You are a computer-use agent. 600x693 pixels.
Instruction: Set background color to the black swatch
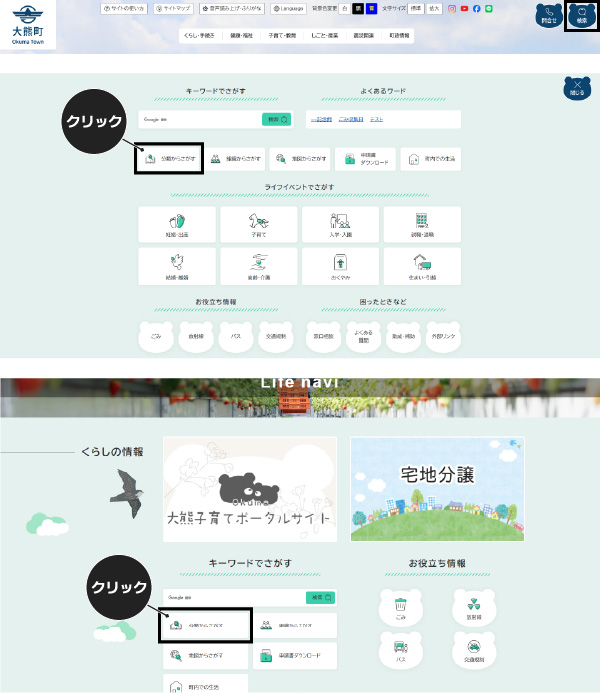(x=358, y=8)
